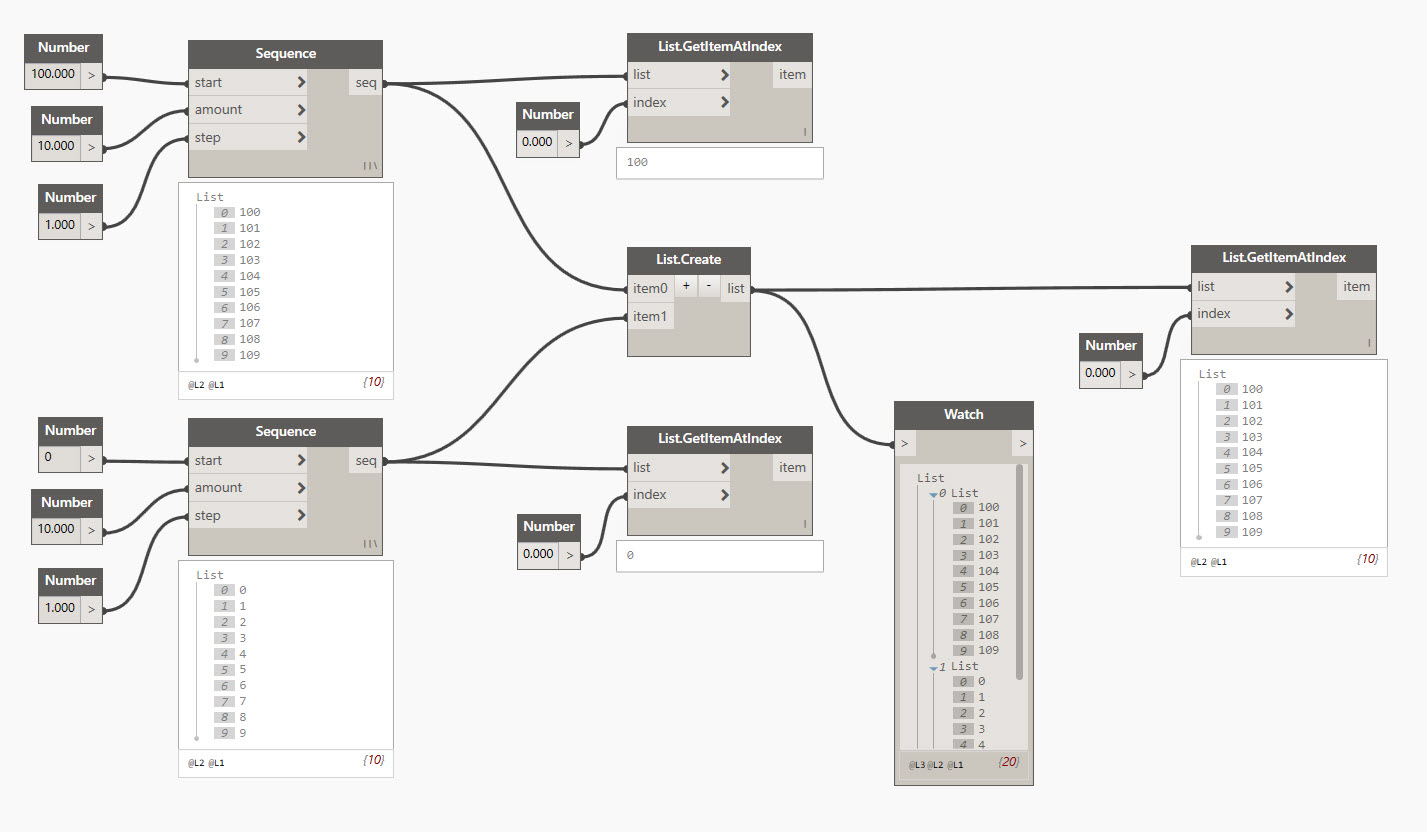Click the minus button on List.Create node

709,287
